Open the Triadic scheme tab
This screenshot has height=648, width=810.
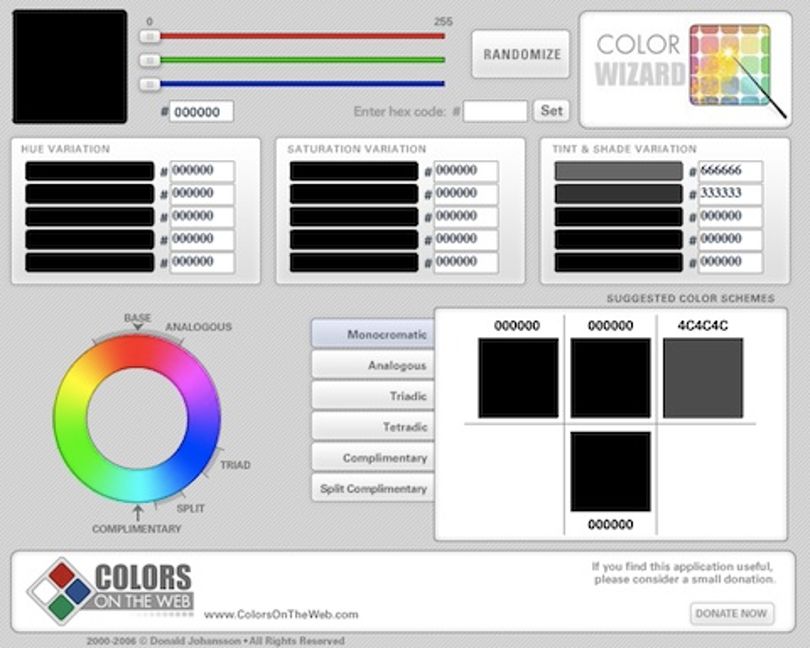(372, 396)
